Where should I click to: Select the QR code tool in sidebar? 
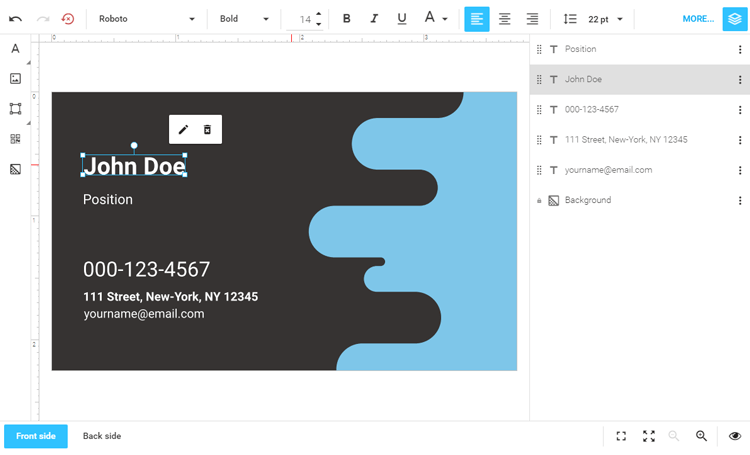coord(15,139)
